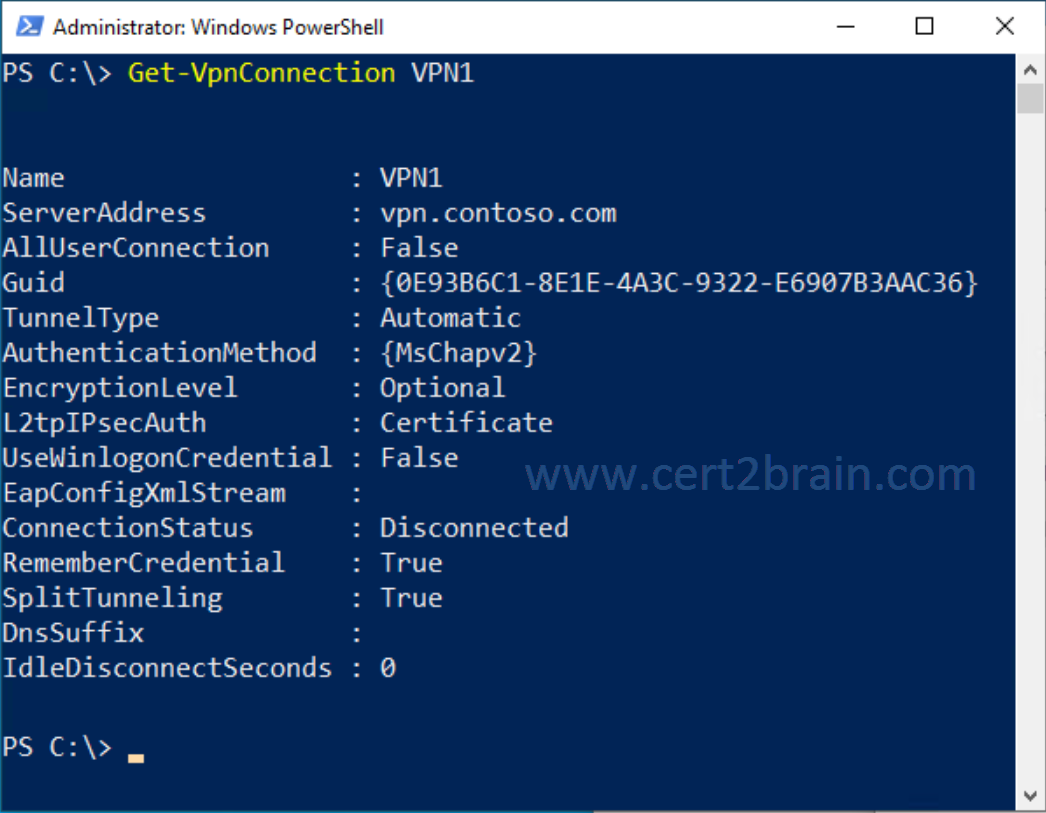Click the Get-VpnConnection command text
The height and width of the screenshot is (813, 1046).
[262, 73]
